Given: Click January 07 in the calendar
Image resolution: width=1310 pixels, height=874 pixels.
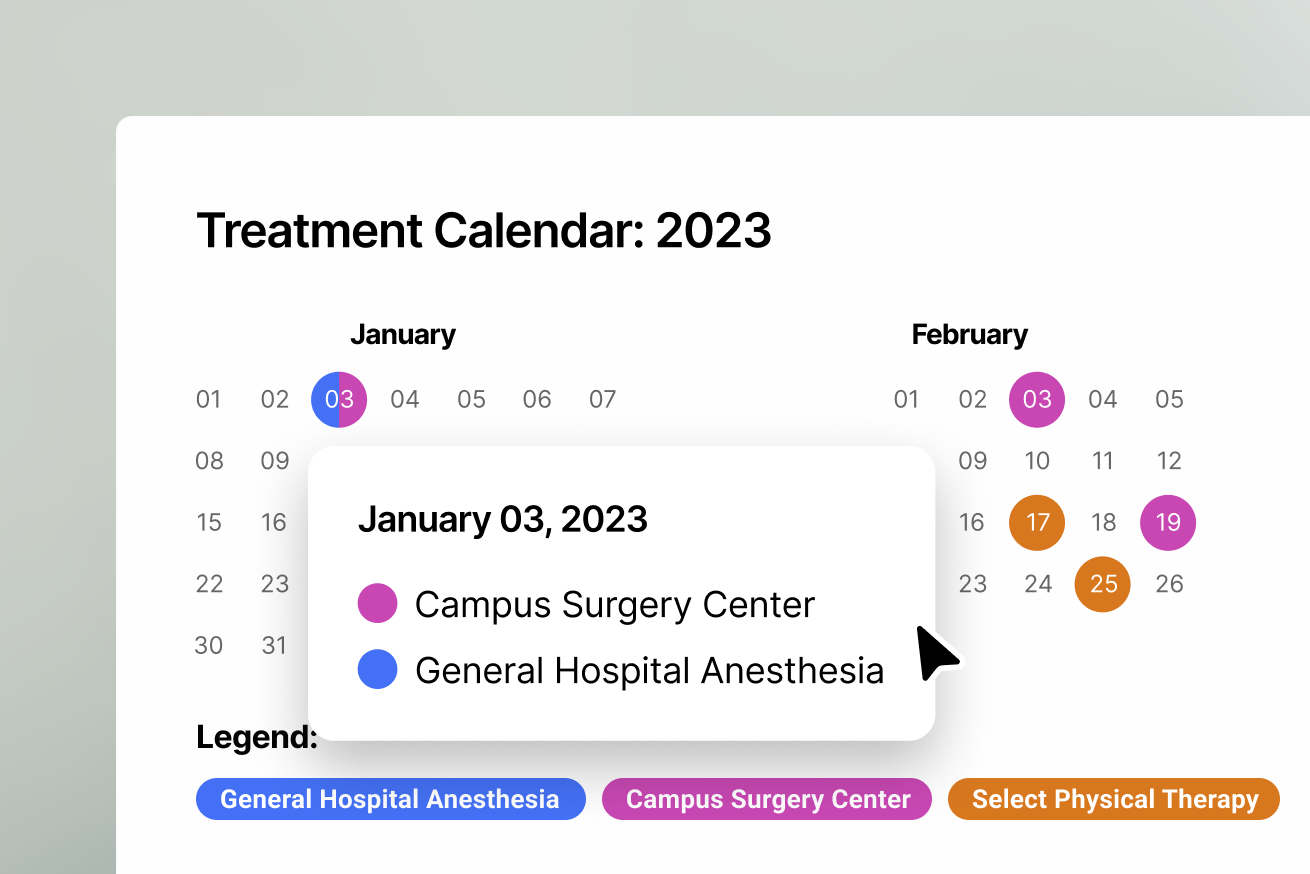Looking at the screenshot, I should [x=602, y=400].
